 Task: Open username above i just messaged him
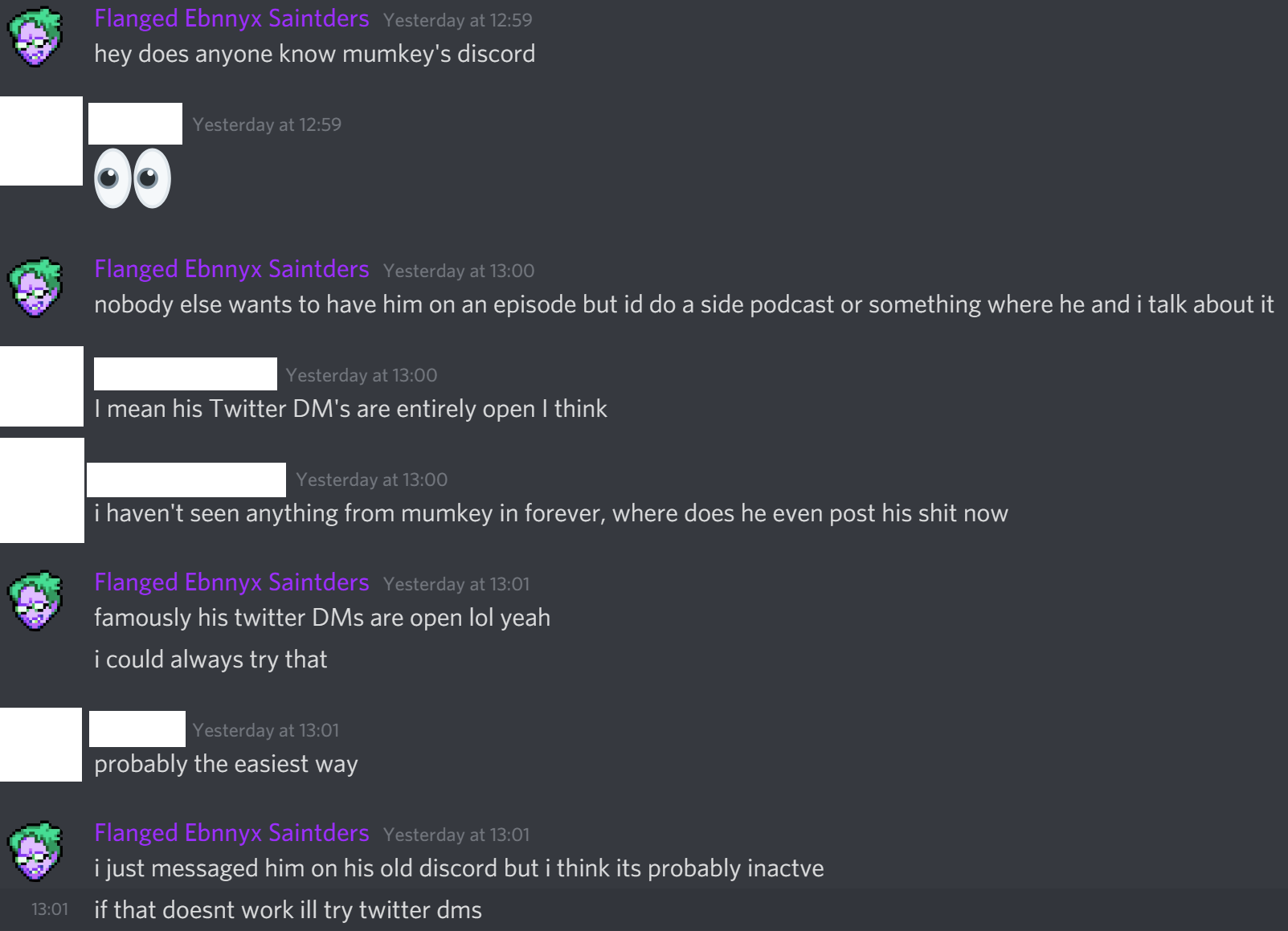[x=231, y=833]
